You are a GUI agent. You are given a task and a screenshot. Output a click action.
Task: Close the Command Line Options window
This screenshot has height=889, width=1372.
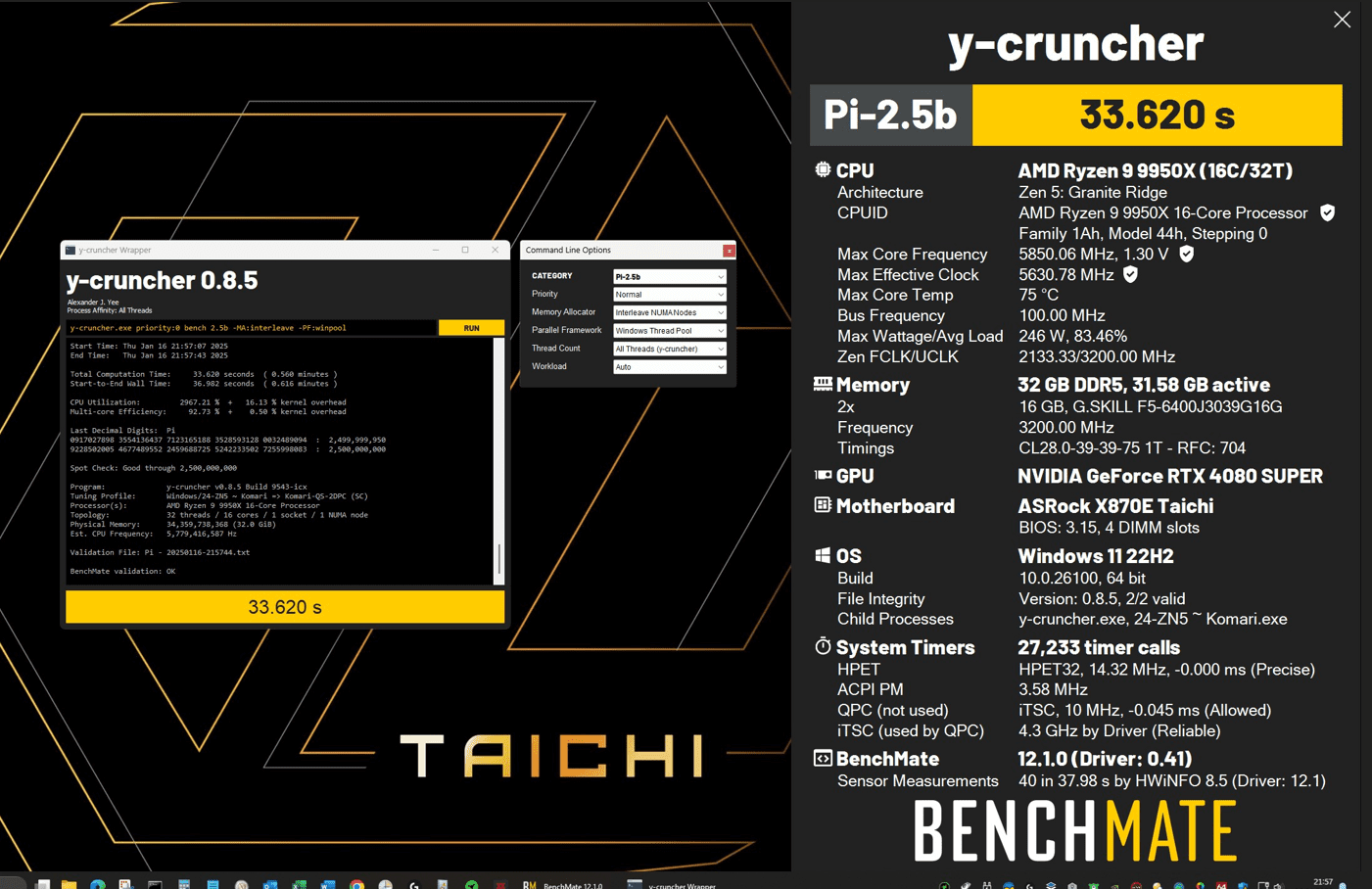pyautogui.click(x=729, y=251)
